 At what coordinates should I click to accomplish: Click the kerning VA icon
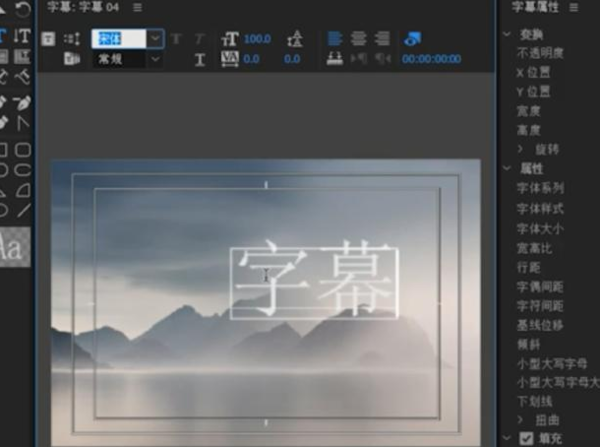point(230,59)
